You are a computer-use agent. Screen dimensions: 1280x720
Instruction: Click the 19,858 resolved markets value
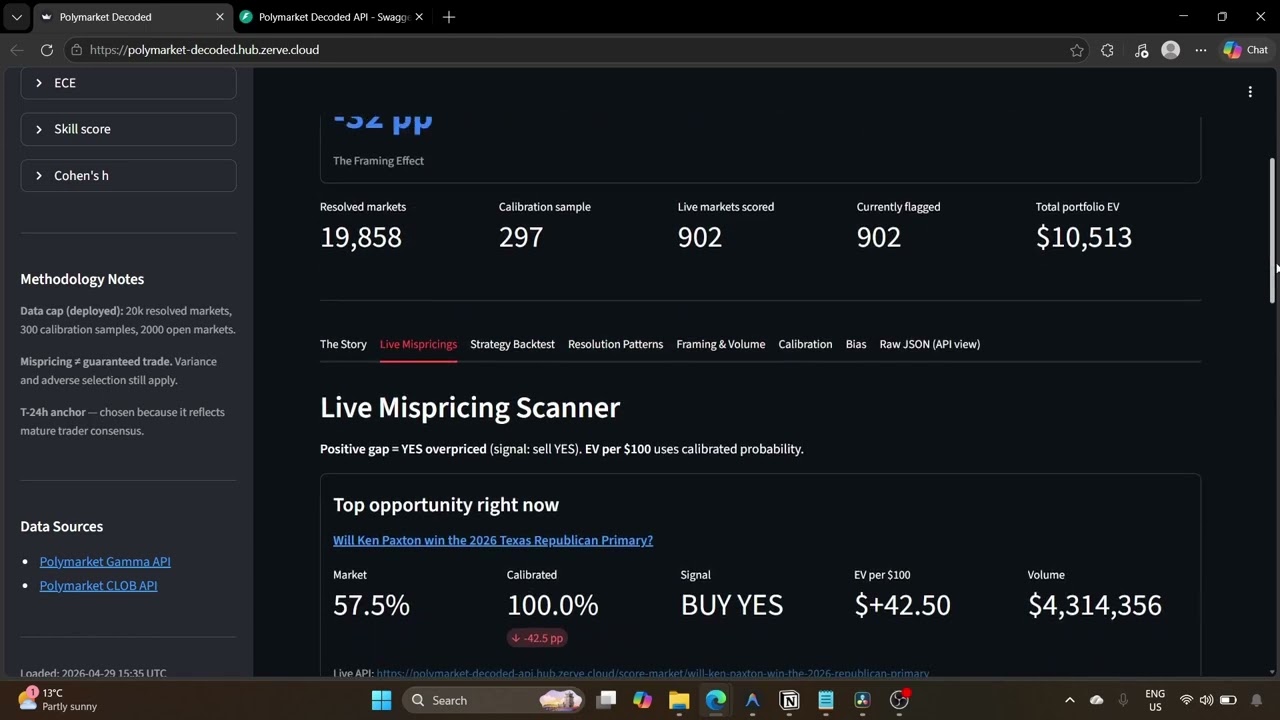point(361,237)
